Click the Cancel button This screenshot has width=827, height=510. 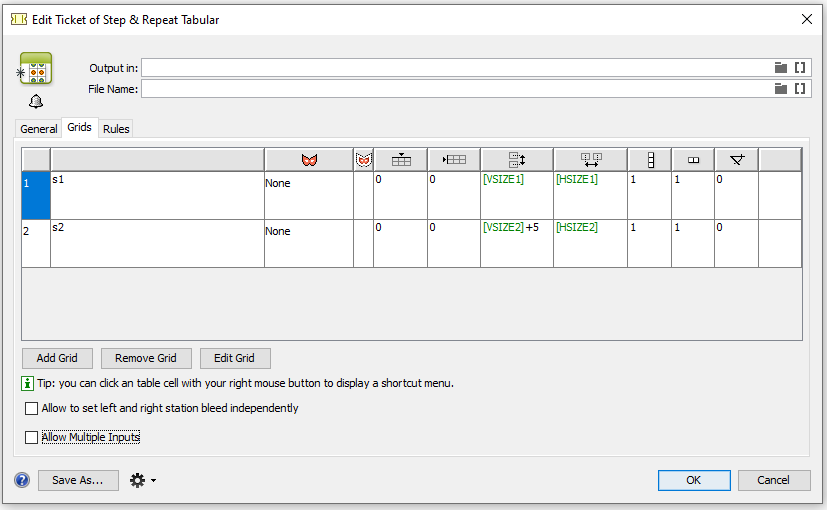point(774,480)
